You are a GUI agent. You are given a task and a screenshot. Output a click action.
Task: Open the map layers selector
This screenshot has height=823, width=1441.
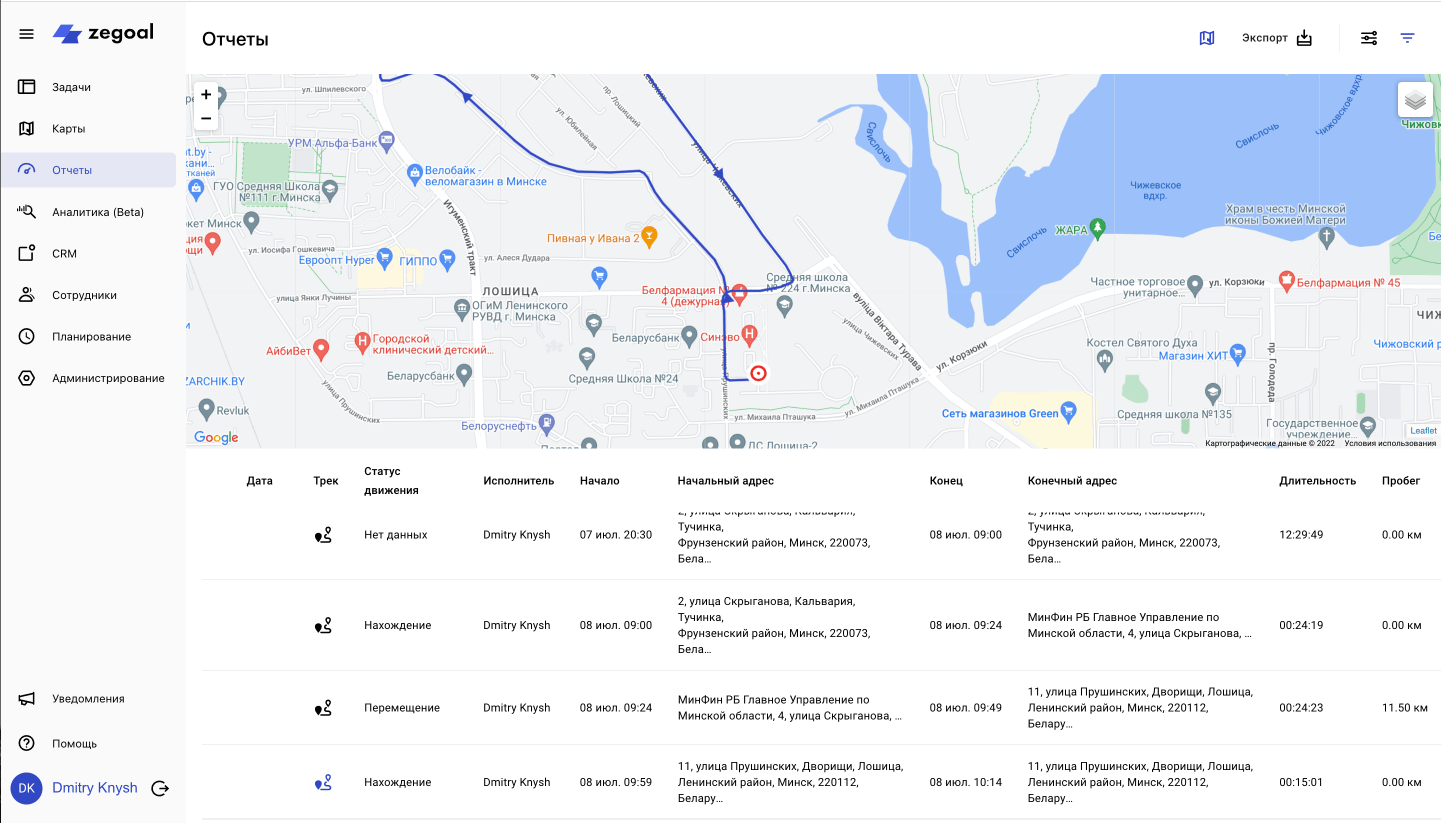(1414, 101)
